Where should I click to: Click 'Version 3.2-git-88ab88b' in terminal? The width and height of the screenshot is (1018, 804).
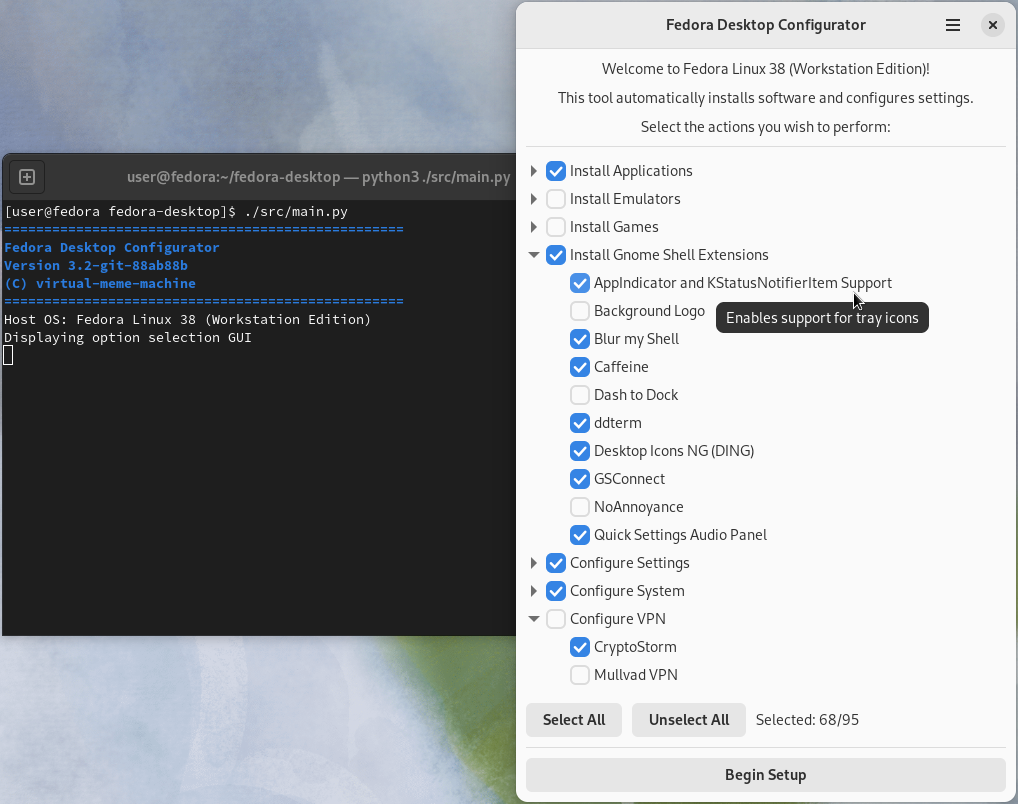95,265
